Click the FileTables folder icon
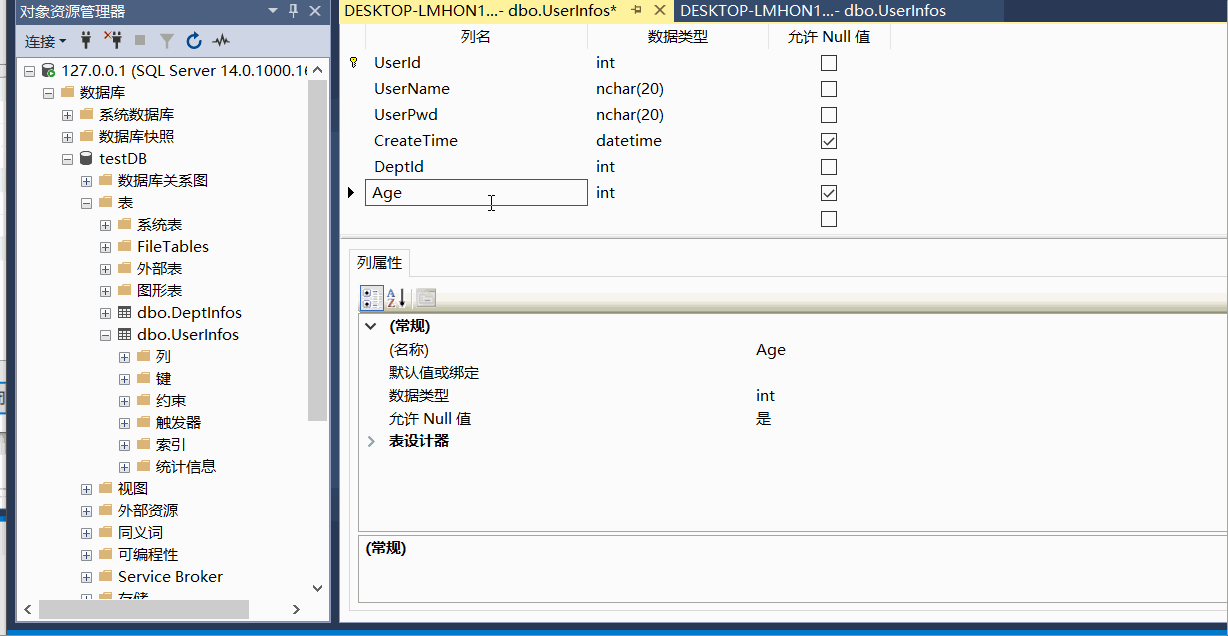The image size is (1228, 636). point(124,247)
